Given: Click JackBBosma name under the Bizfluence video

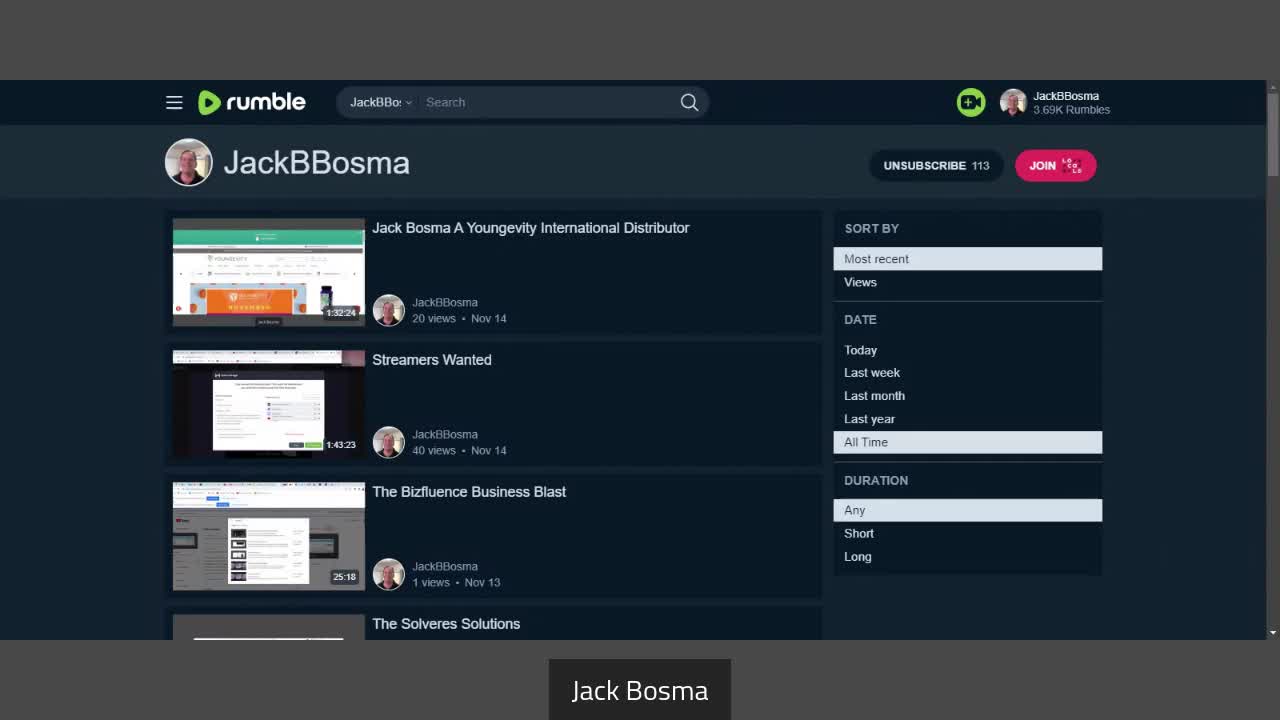Looking at the screenshot, I should point(445,566).
